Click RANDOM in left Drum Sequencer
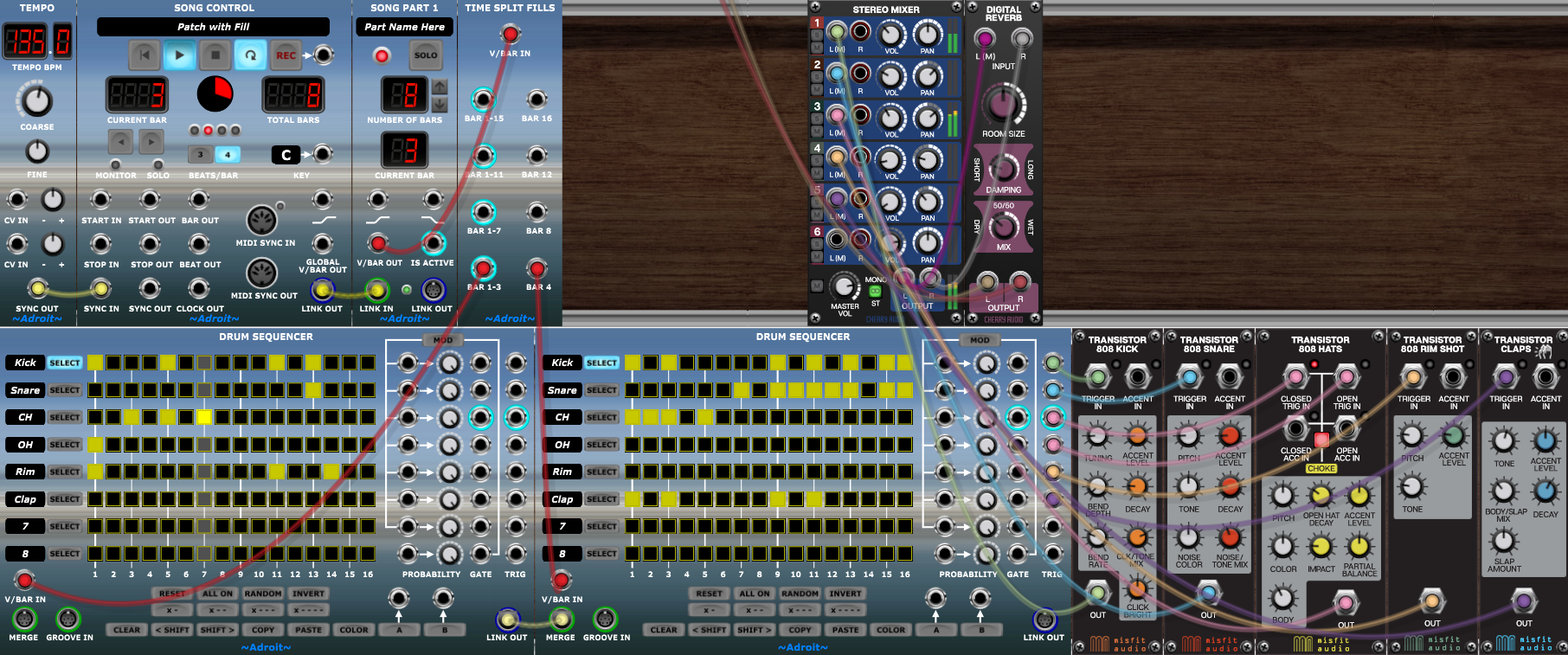Screen dimensions: 1568x655 pos(263,594)
